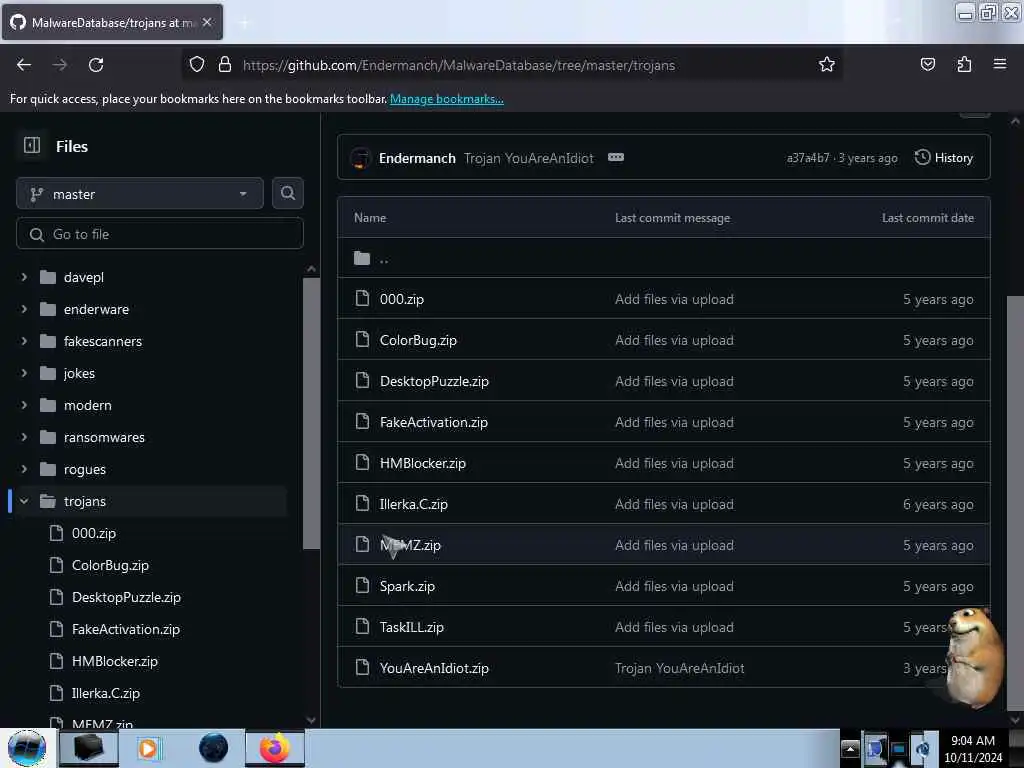
Task: Open the Add files via upload commit for 000.zip
Action: [674, 299]
